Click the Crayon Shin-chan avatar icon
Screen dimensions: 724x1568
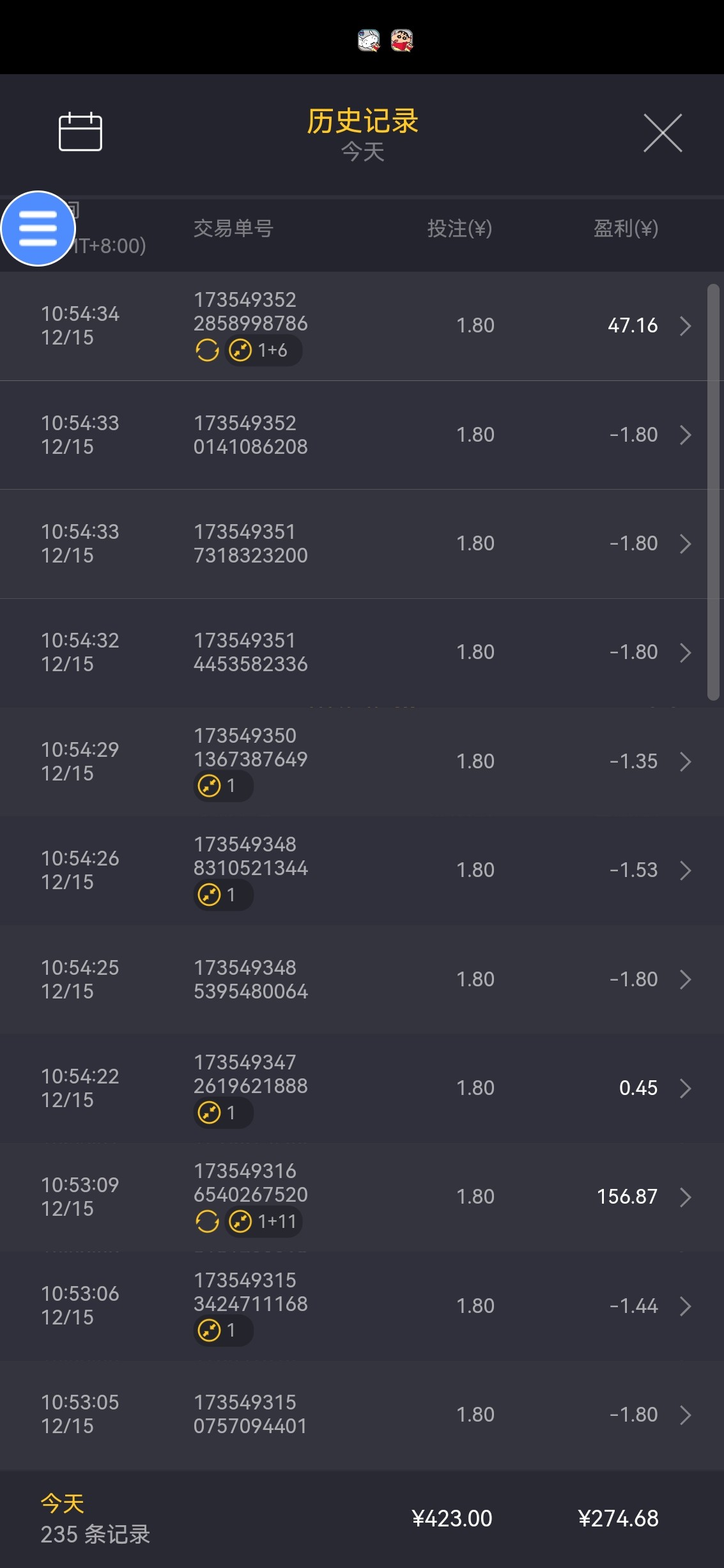point(402,40)
